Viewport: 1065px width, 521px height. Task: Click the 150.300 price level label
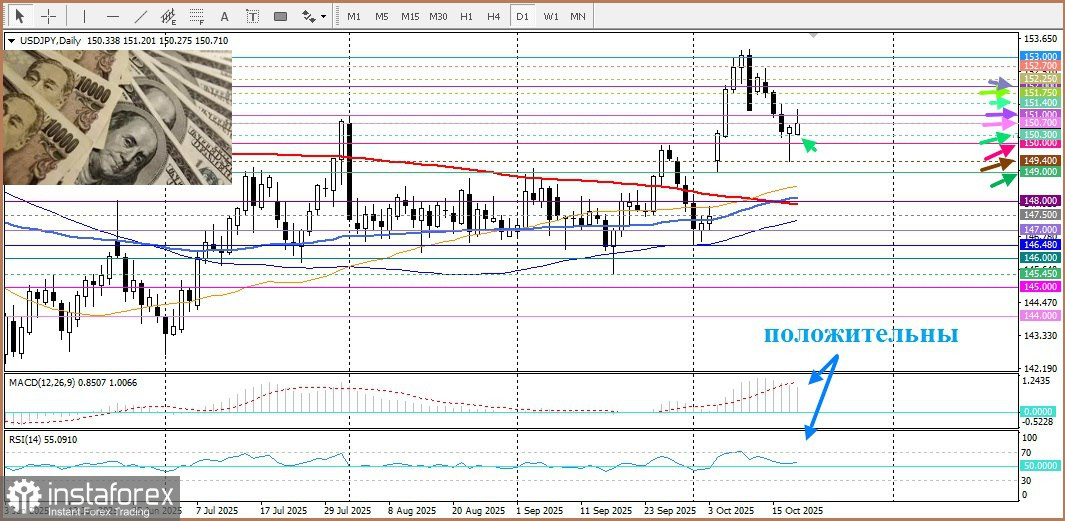point(1040,135)
